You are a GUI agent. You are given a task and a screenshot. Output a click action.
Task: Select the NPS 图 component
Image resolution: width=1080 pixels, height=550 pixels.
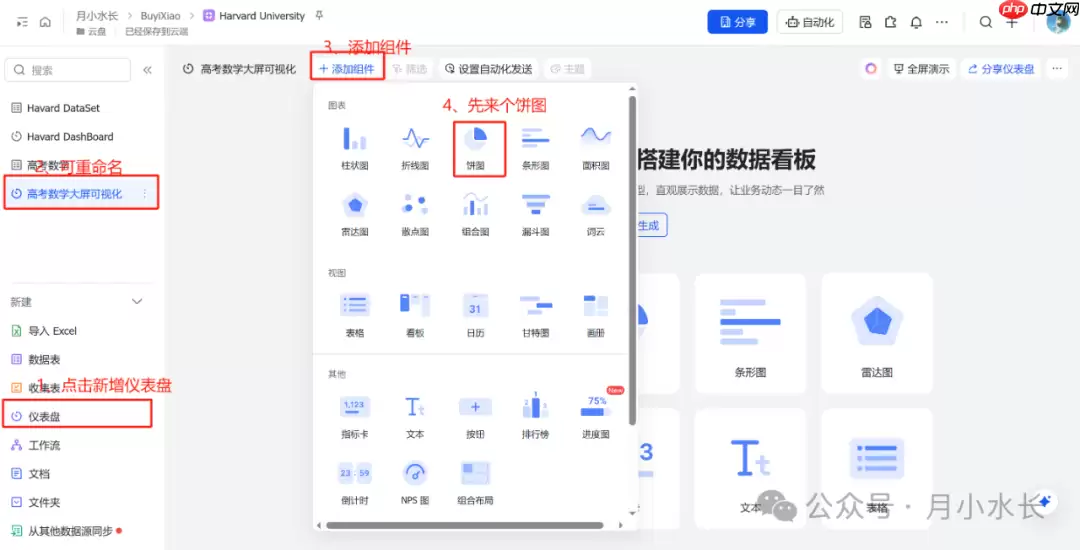(x=415, y=483)
